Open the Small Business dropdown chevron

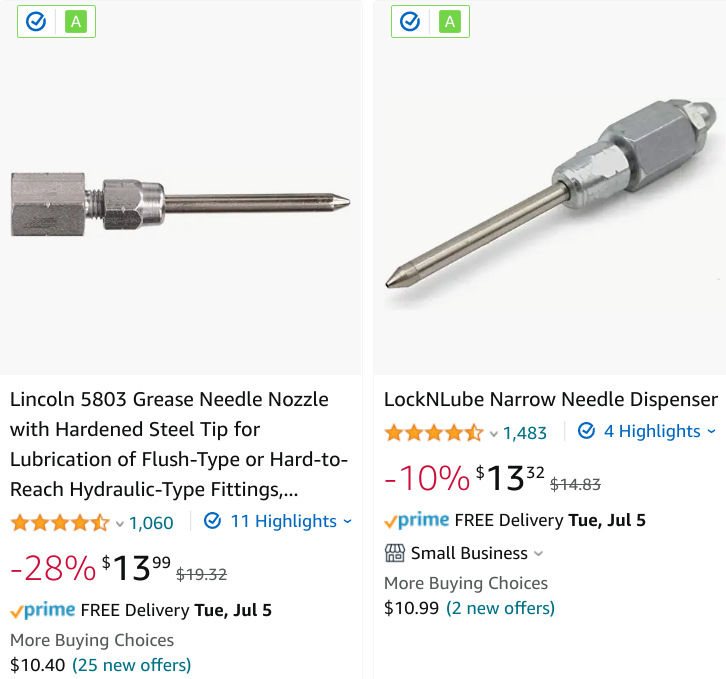coord(538,553)
